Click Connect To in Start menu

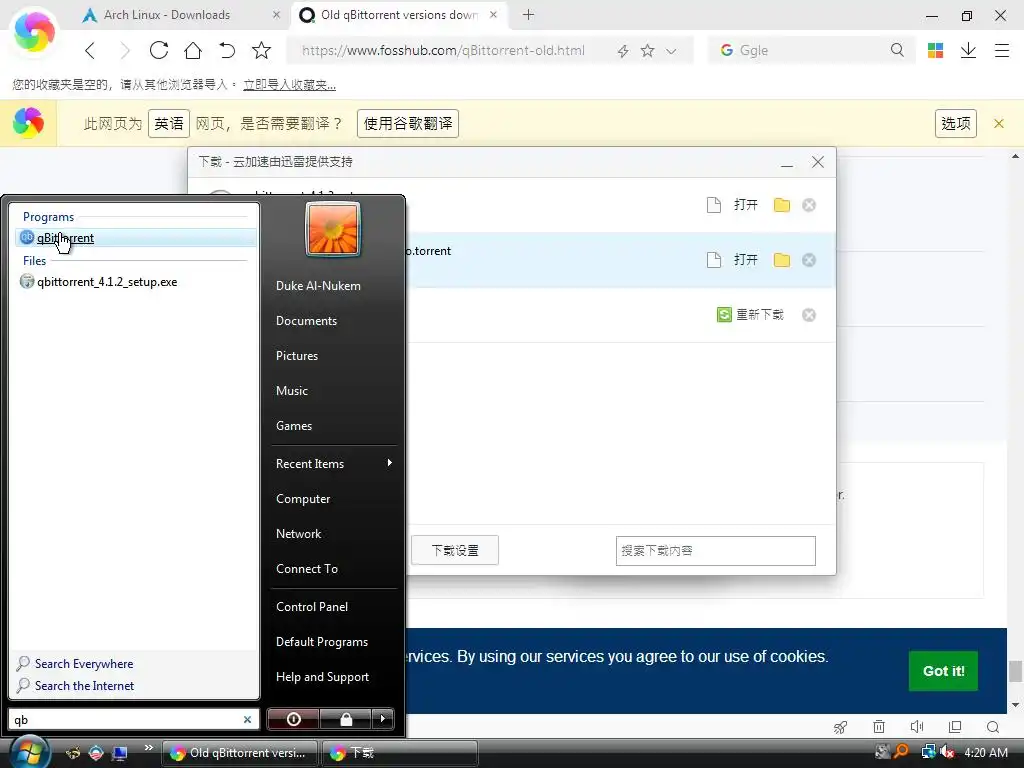307,569
